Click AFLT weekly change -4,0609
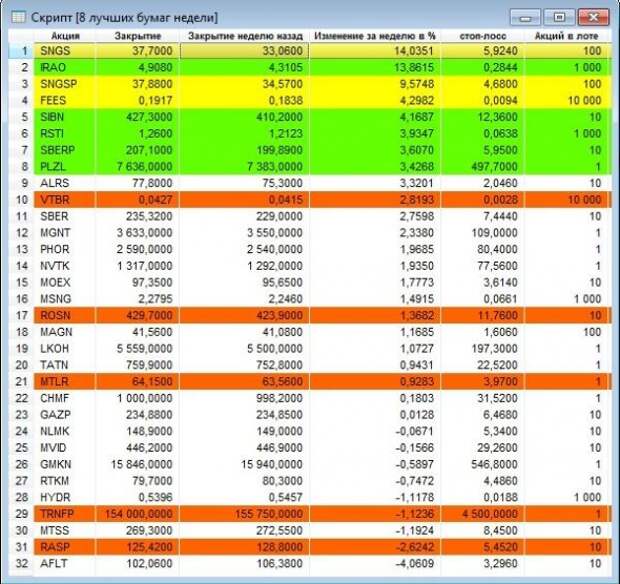 (x=415, y=564)
